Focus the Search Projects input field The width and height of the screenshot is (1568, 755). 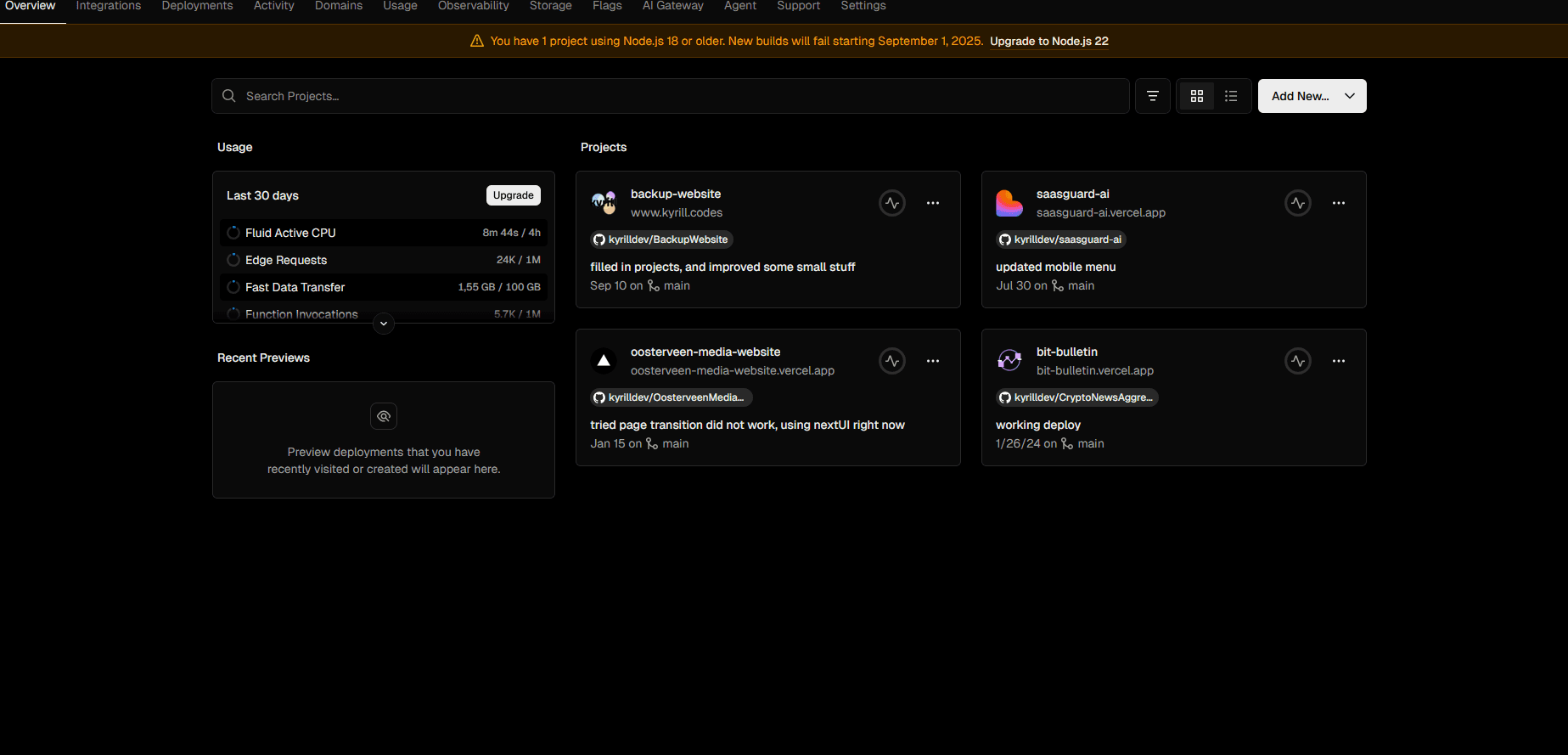[671, 96]
